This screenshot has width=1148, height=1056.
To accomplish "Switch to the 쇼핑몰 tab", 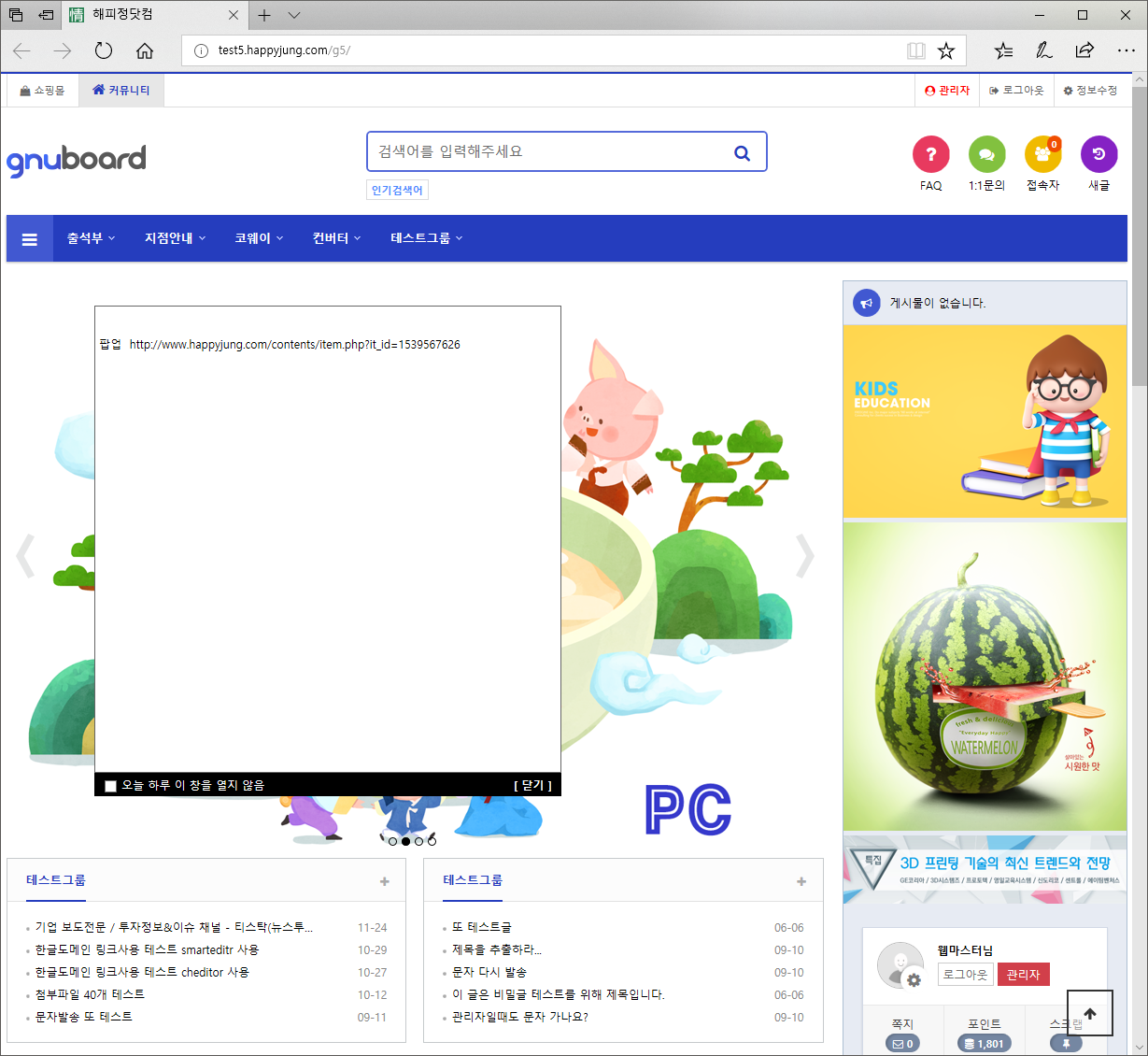I will 42,90.
